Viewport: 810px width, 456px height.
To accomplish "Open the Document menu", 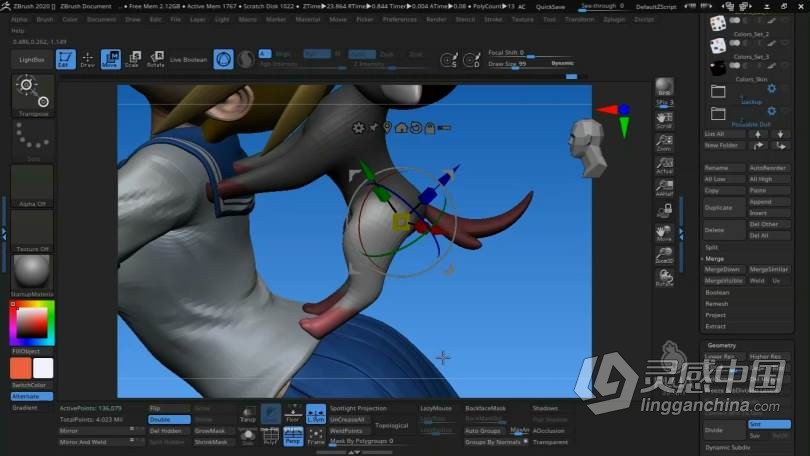I will [101, 19].
